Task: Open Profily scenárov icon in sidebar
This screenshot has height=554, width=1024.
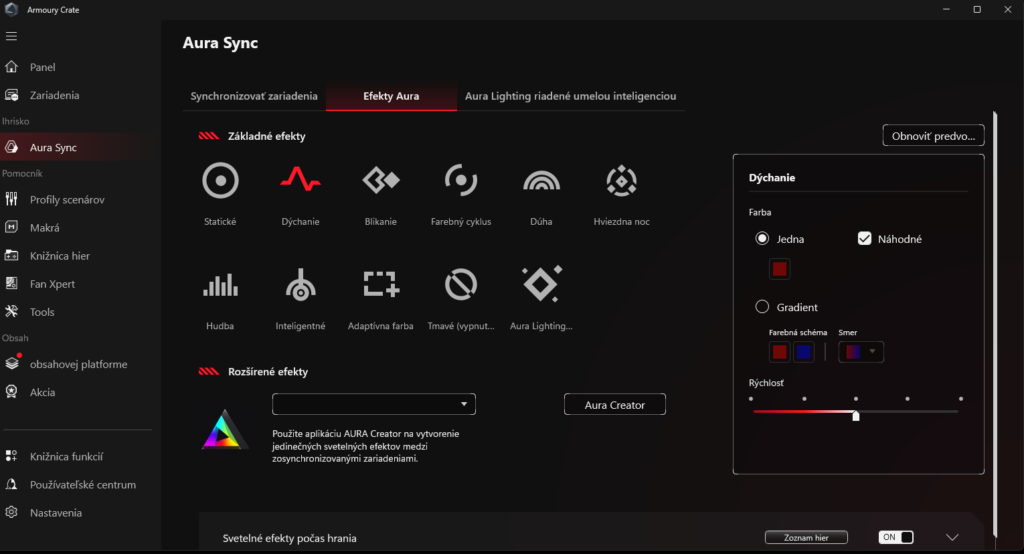Action: (11, 199)
